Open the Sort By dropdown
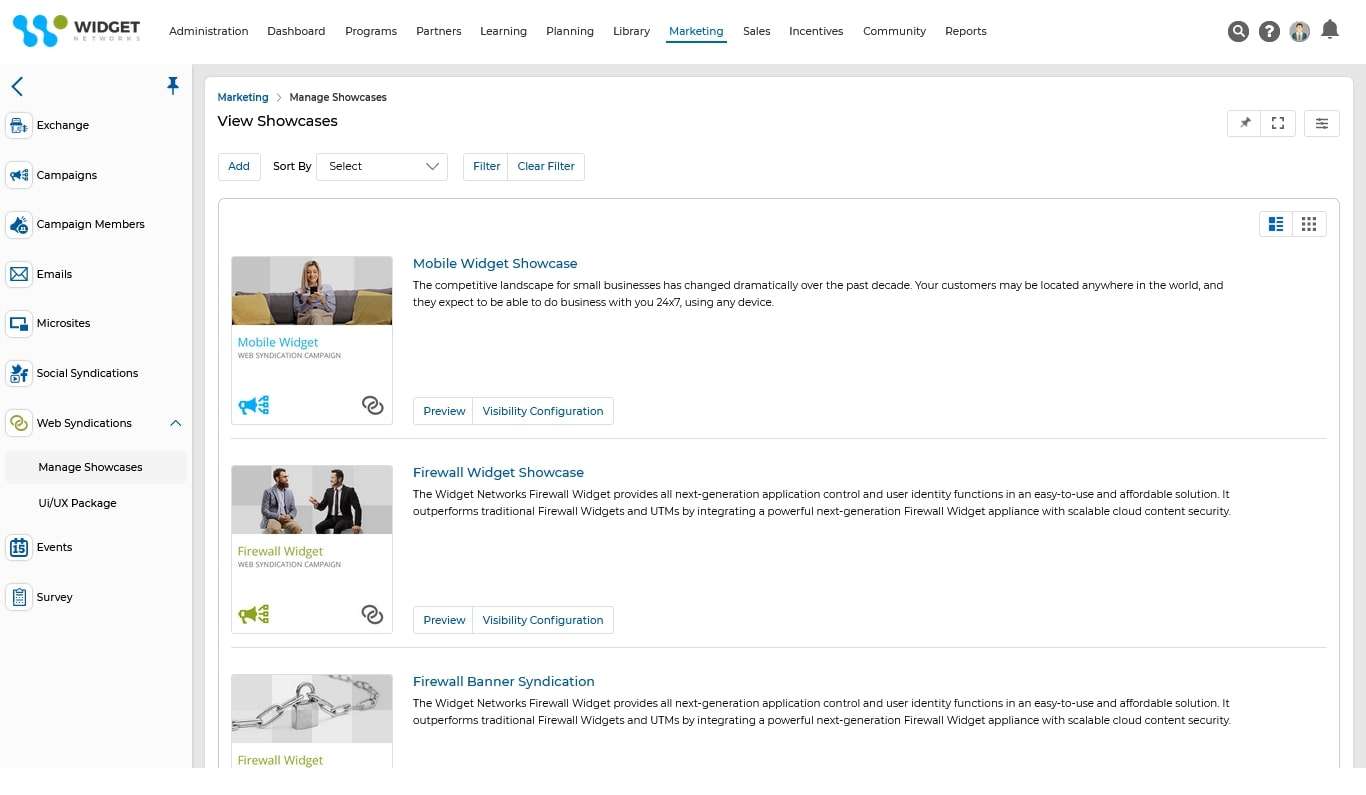 pos(382,166)
